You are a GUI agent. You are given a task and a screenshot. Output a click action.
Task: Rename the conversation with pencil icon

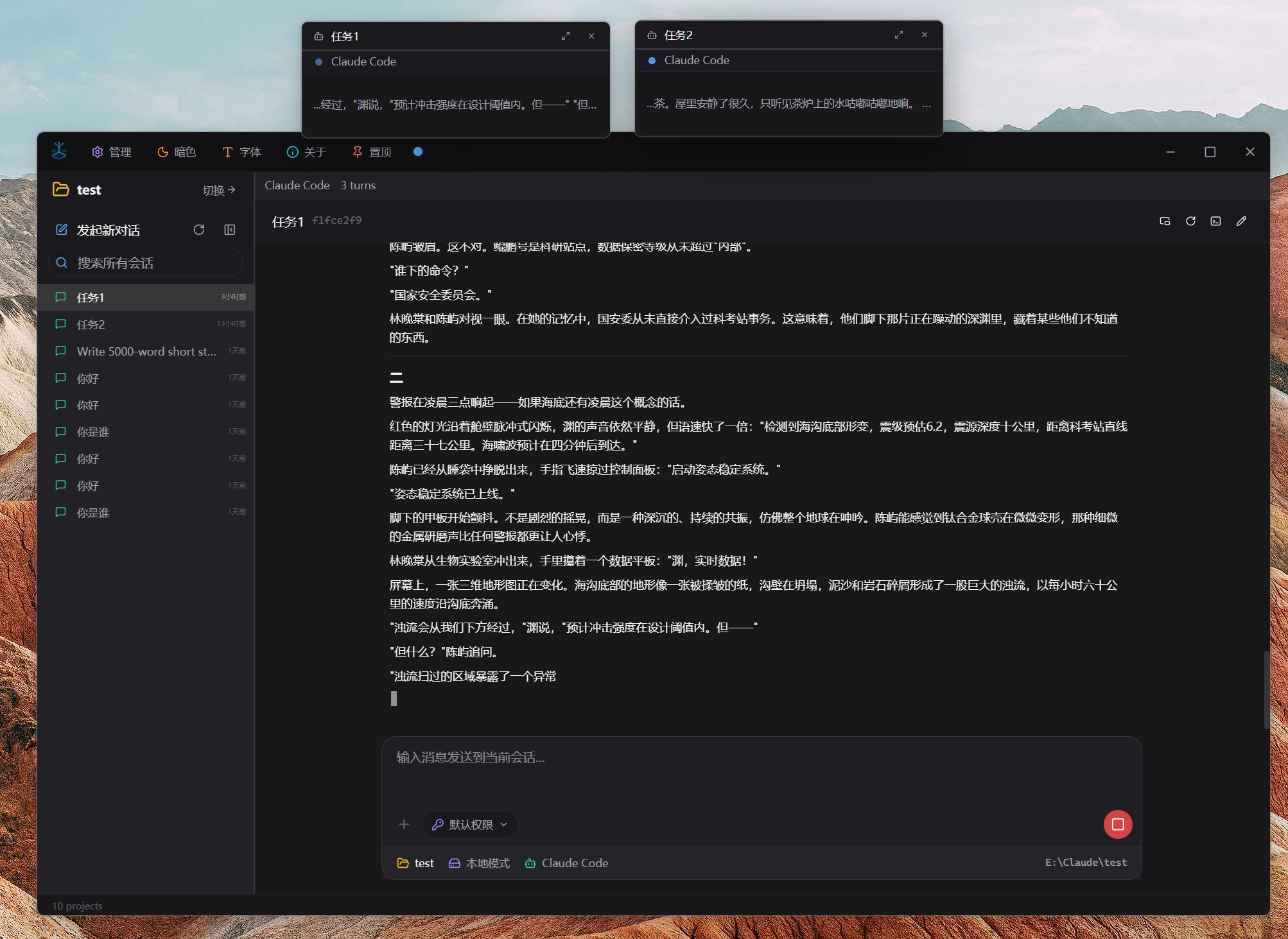coord(1242,221)
